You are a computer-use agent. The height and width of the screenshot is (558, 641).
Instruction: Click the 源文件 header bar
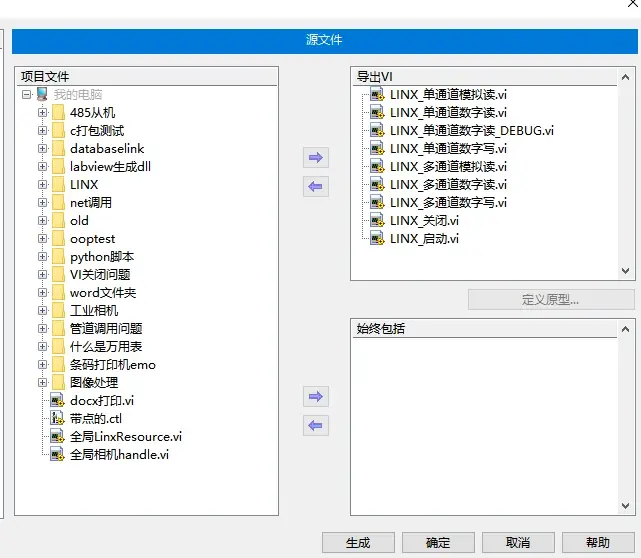[325, 41]
